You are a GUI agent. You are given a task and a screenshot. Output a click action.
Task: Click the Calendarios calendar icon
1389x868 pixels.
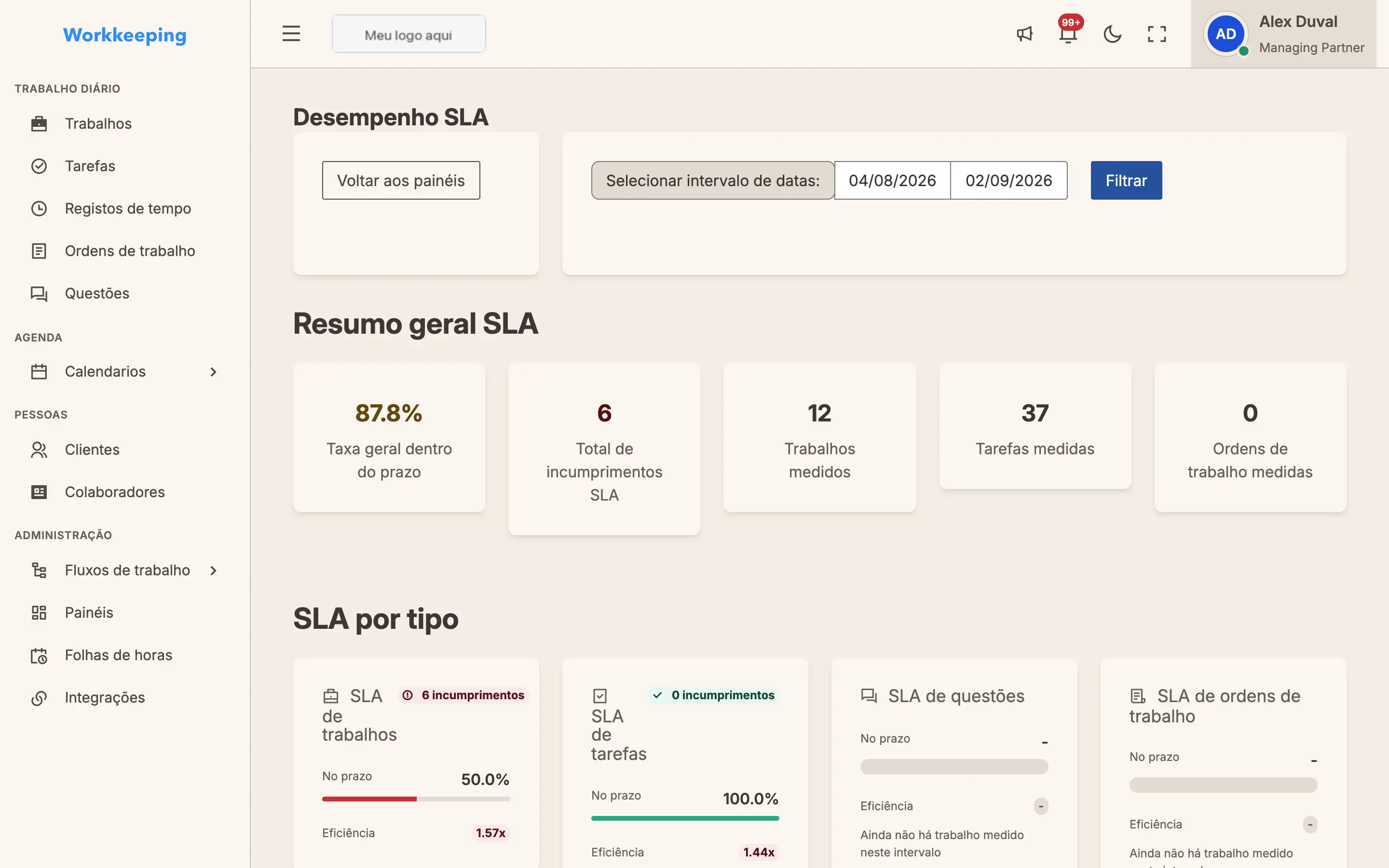click(x=39, y=371)
